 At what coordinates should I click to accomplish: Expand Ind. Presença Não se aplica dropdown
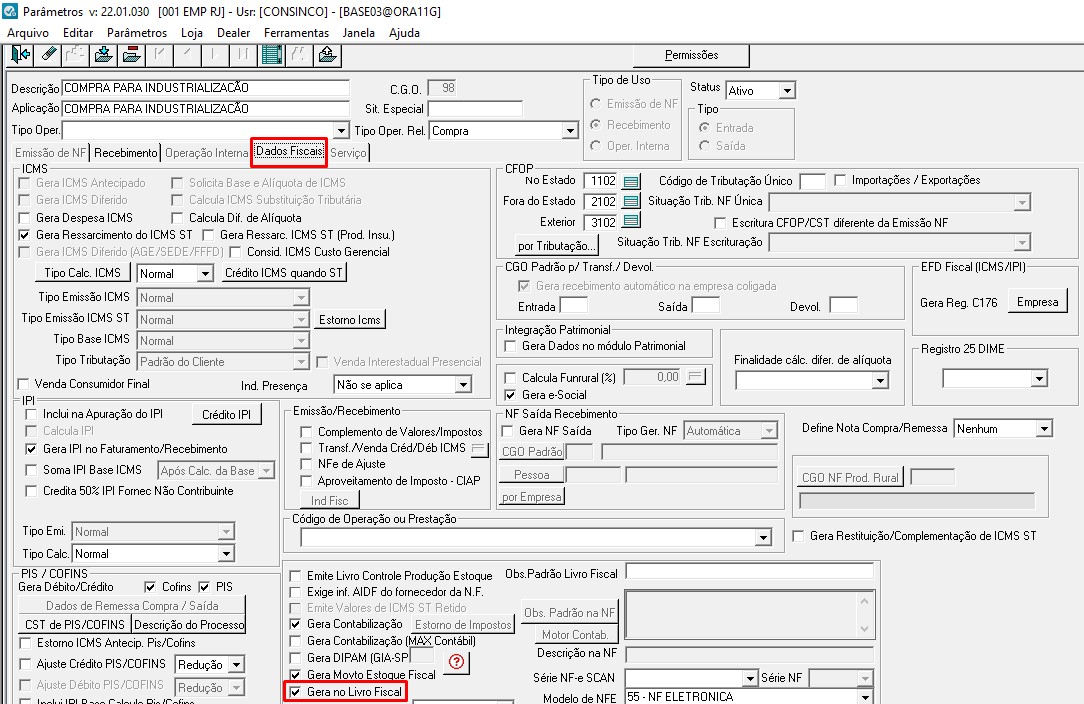coord(463,385)
